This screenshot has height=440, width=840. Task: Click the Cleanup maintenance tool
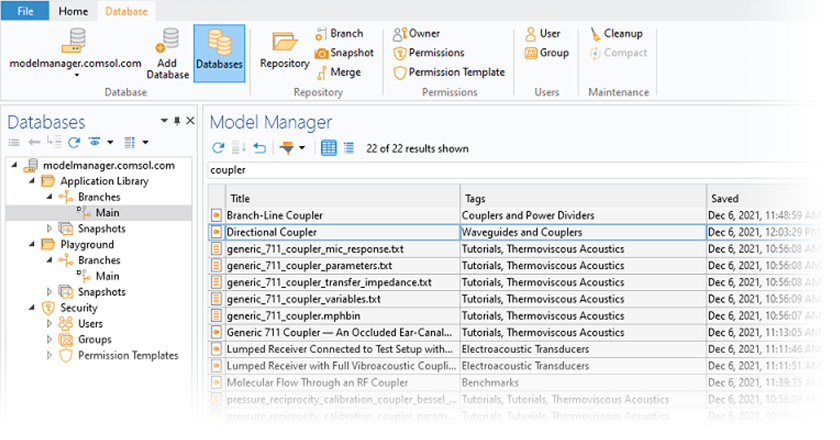[617, 33]
